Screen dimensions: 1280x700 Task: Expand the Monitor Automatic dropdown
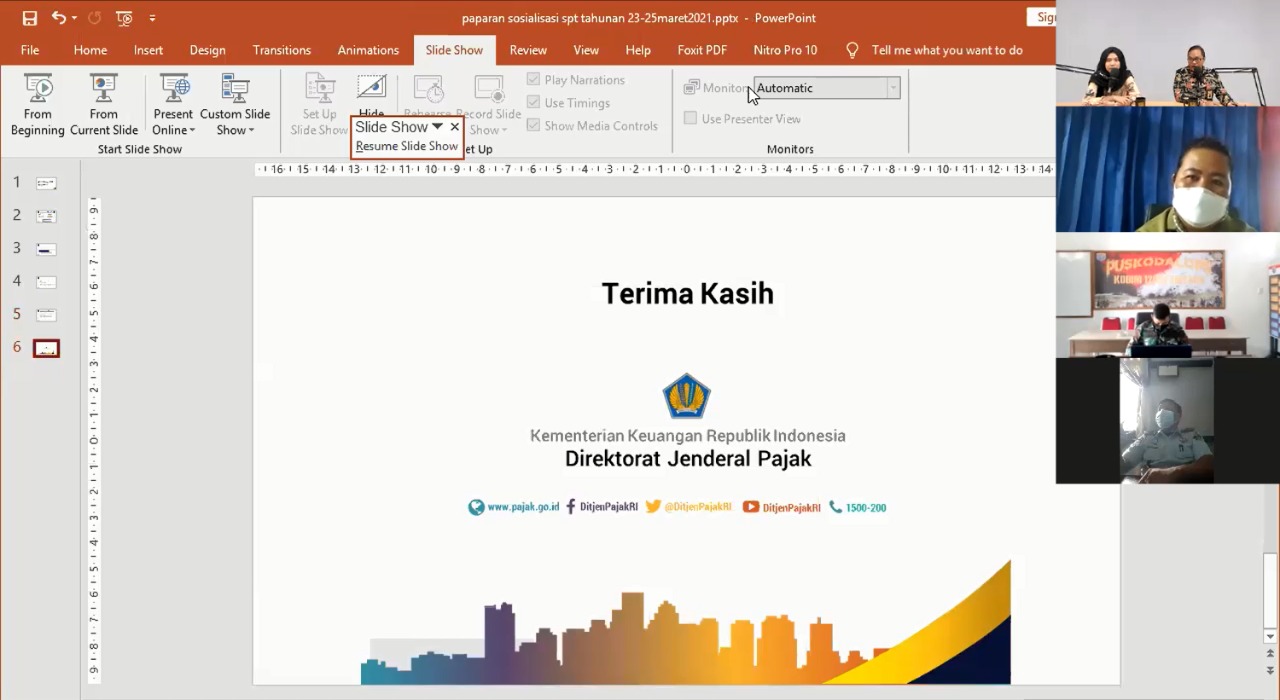coord(893,88)
